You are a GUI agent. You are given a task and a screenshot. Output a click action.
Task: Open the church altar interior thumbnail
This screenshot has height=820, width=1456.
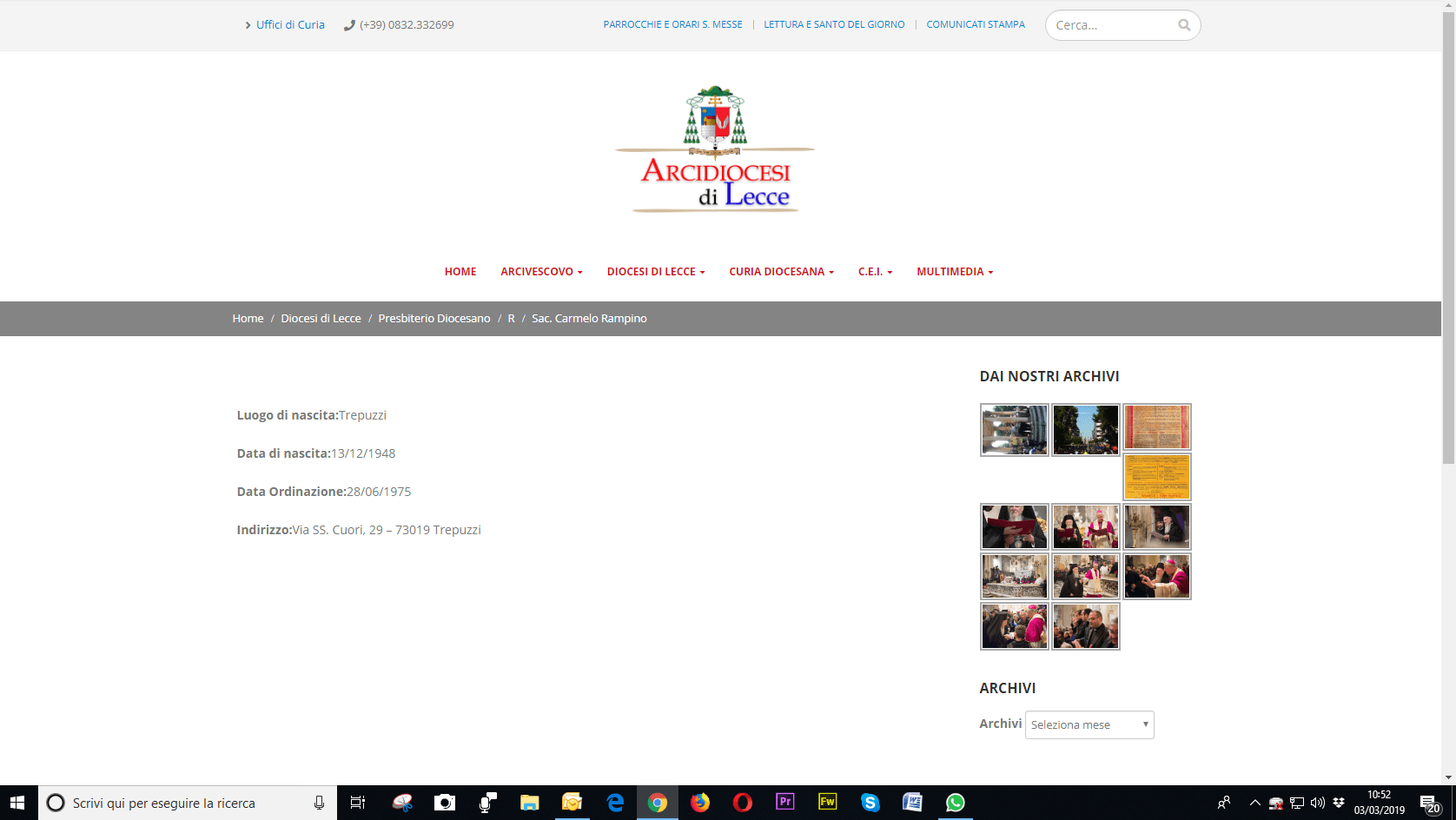(x=1015, y=576)
